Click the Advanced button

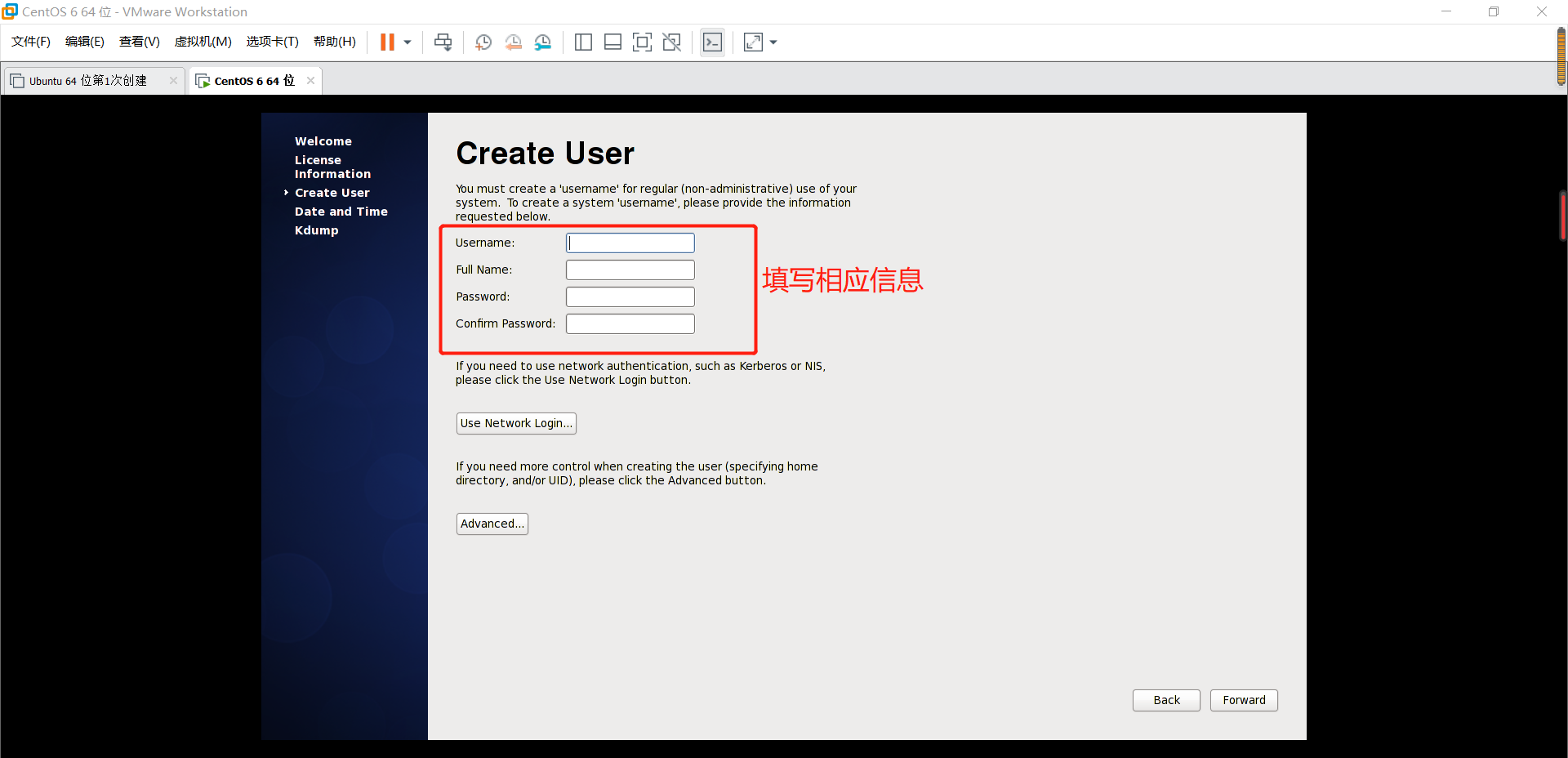click(x=492, y=524)
